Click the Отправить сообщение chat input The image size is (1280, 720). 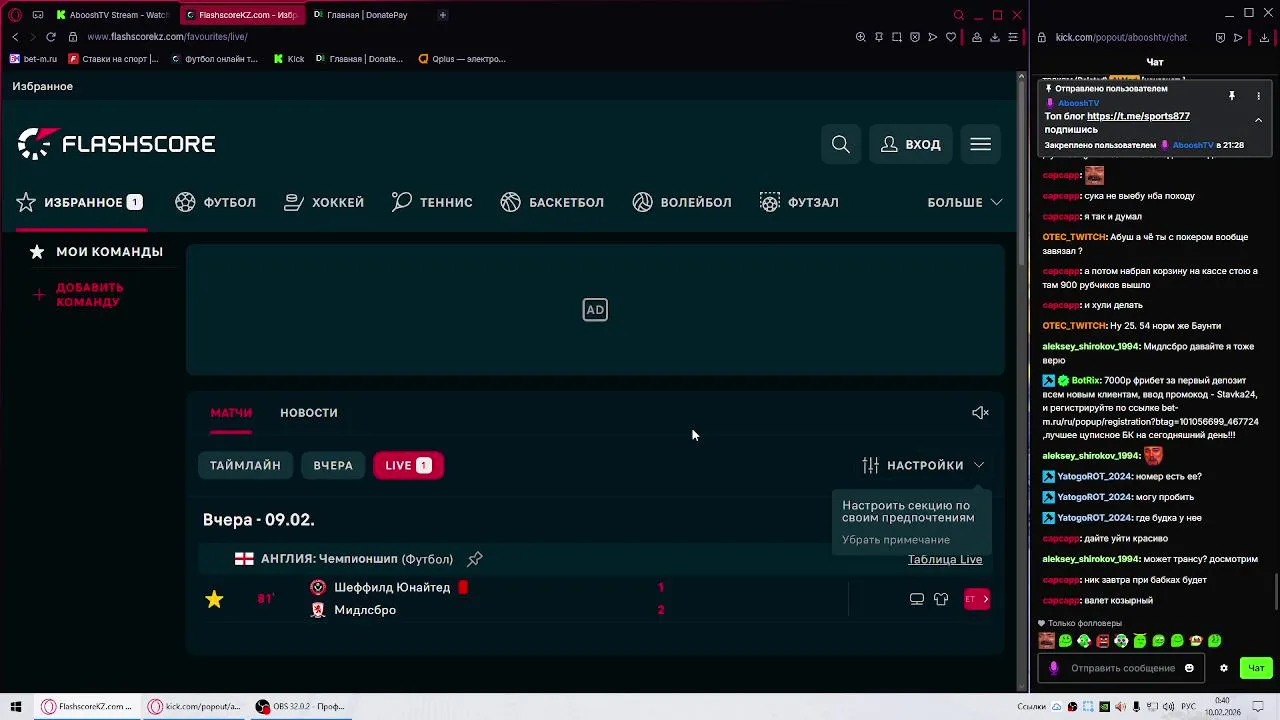coord(1123,668)
